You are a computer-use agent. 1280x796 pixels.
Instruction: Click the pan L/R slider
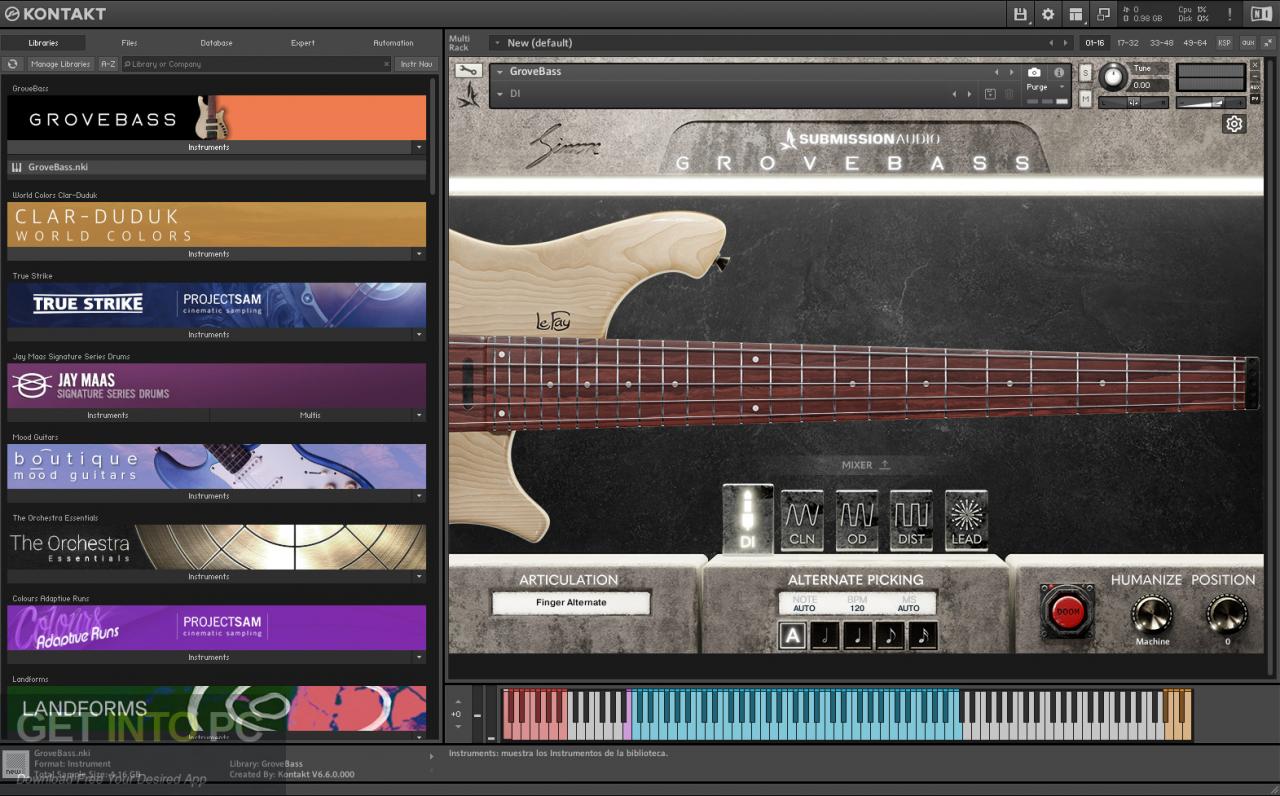(x=1133, y=102)
